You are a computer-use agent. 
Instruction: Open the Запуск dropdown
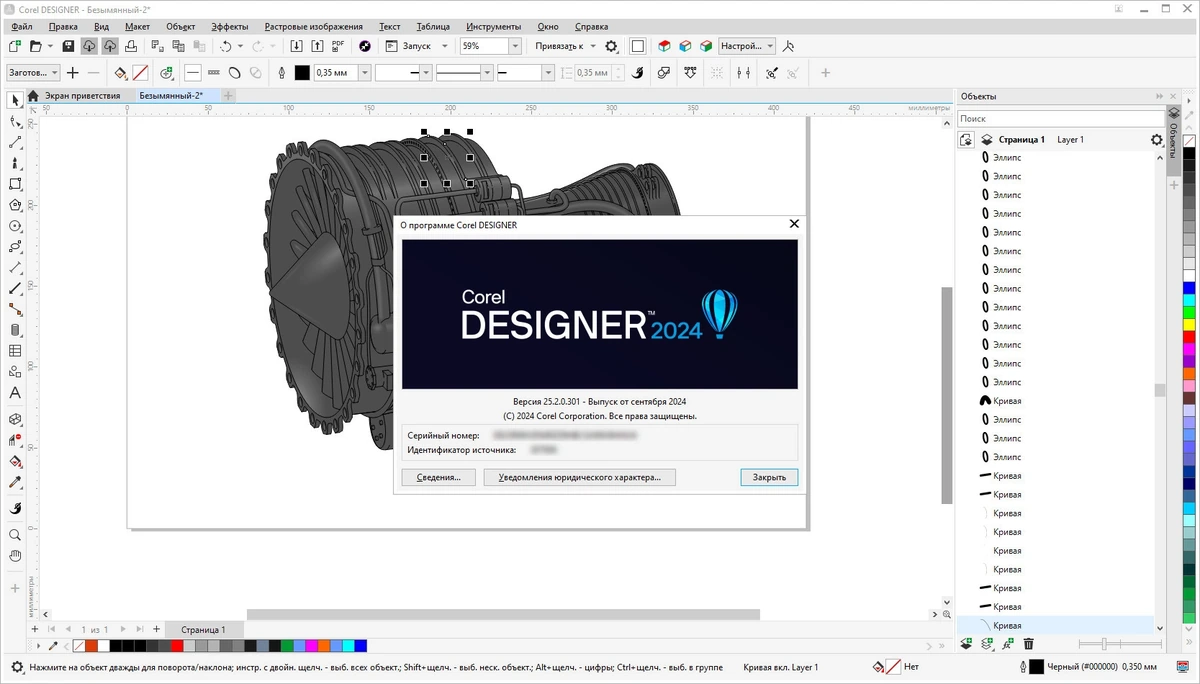tap(443, 46)
